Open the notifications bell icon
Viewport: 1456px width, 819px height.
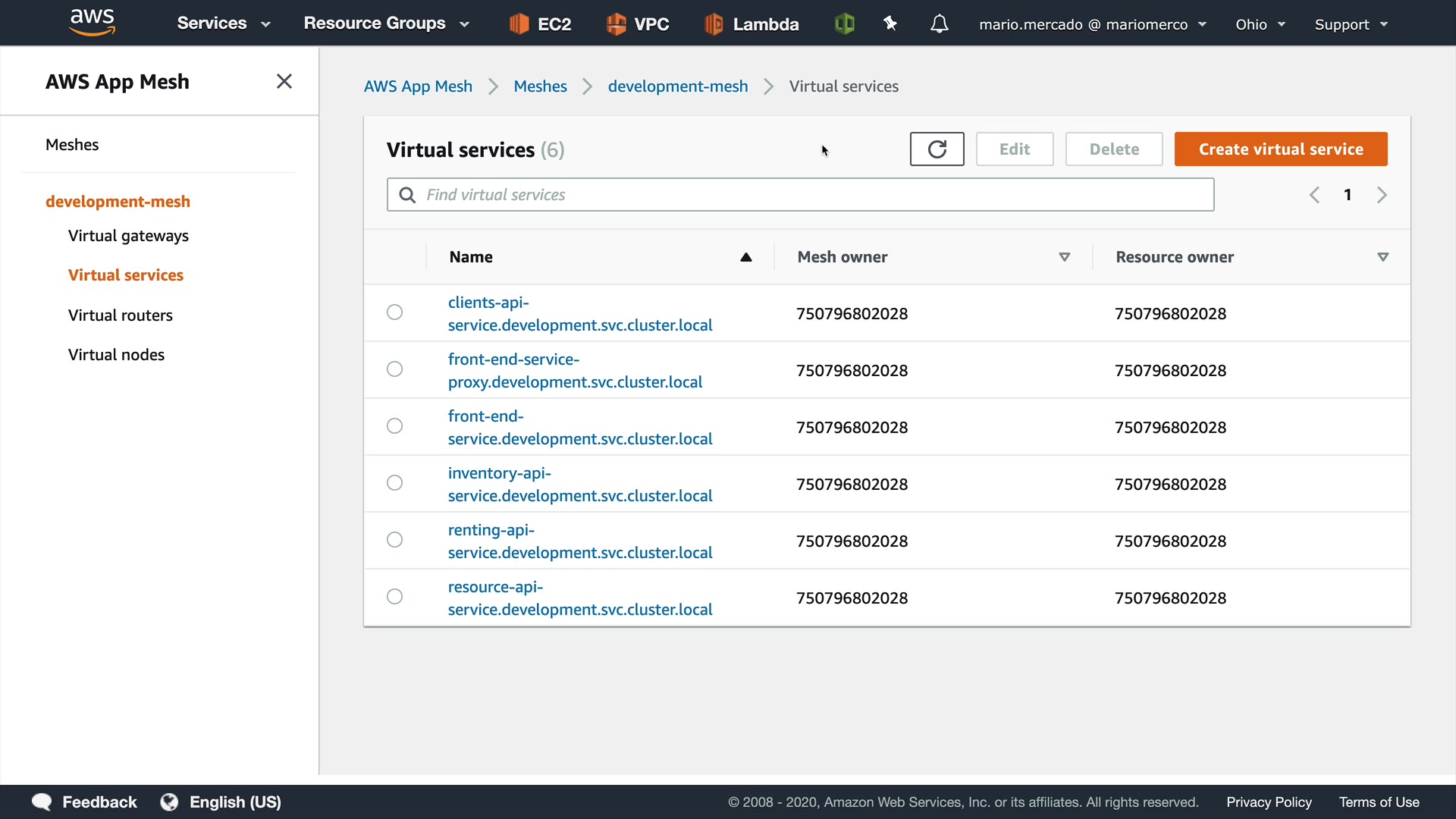tap(939, 24)
